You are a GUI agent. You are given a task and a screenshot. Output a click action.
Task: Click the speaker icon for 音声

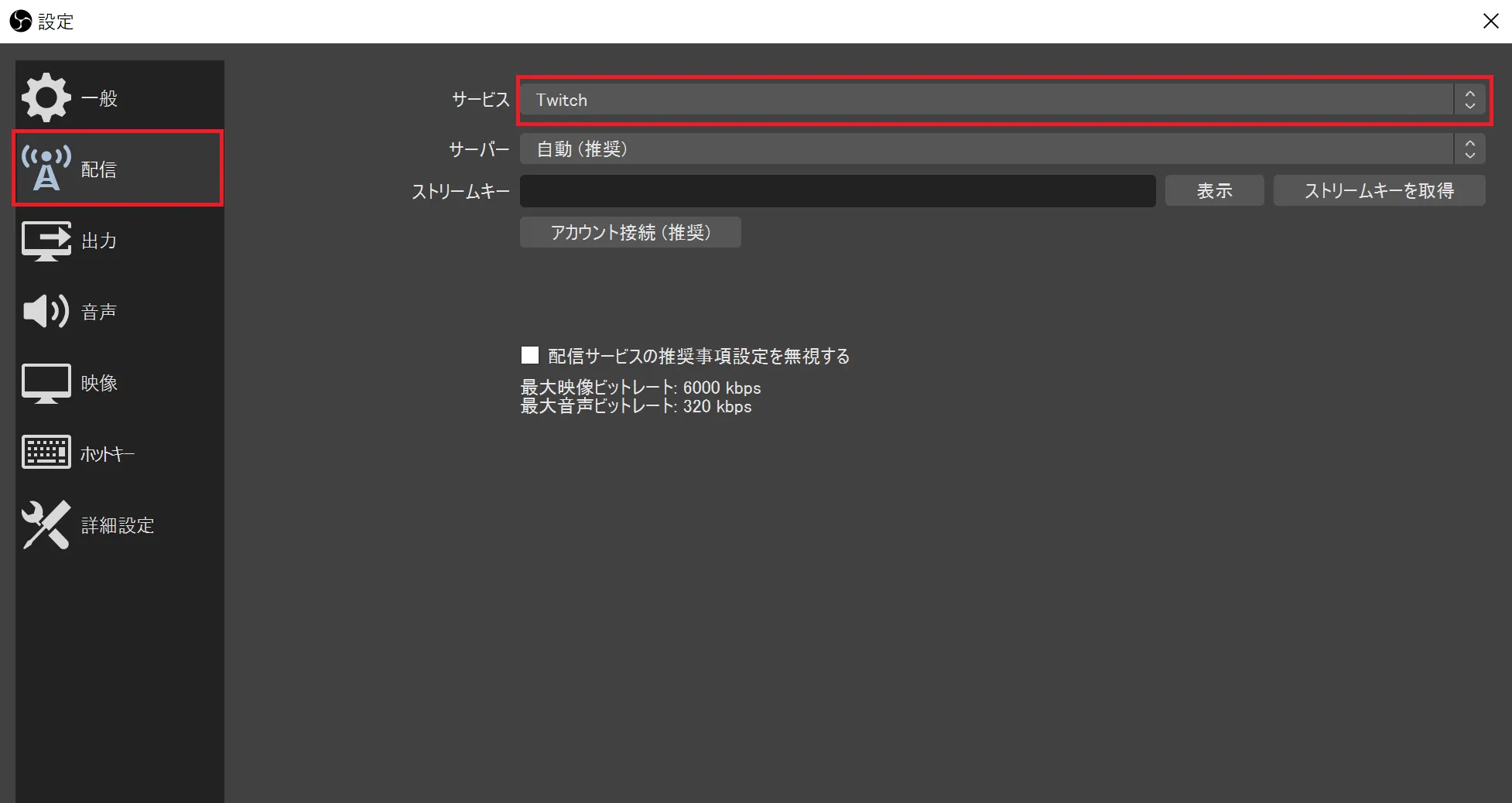coord(46,311)
